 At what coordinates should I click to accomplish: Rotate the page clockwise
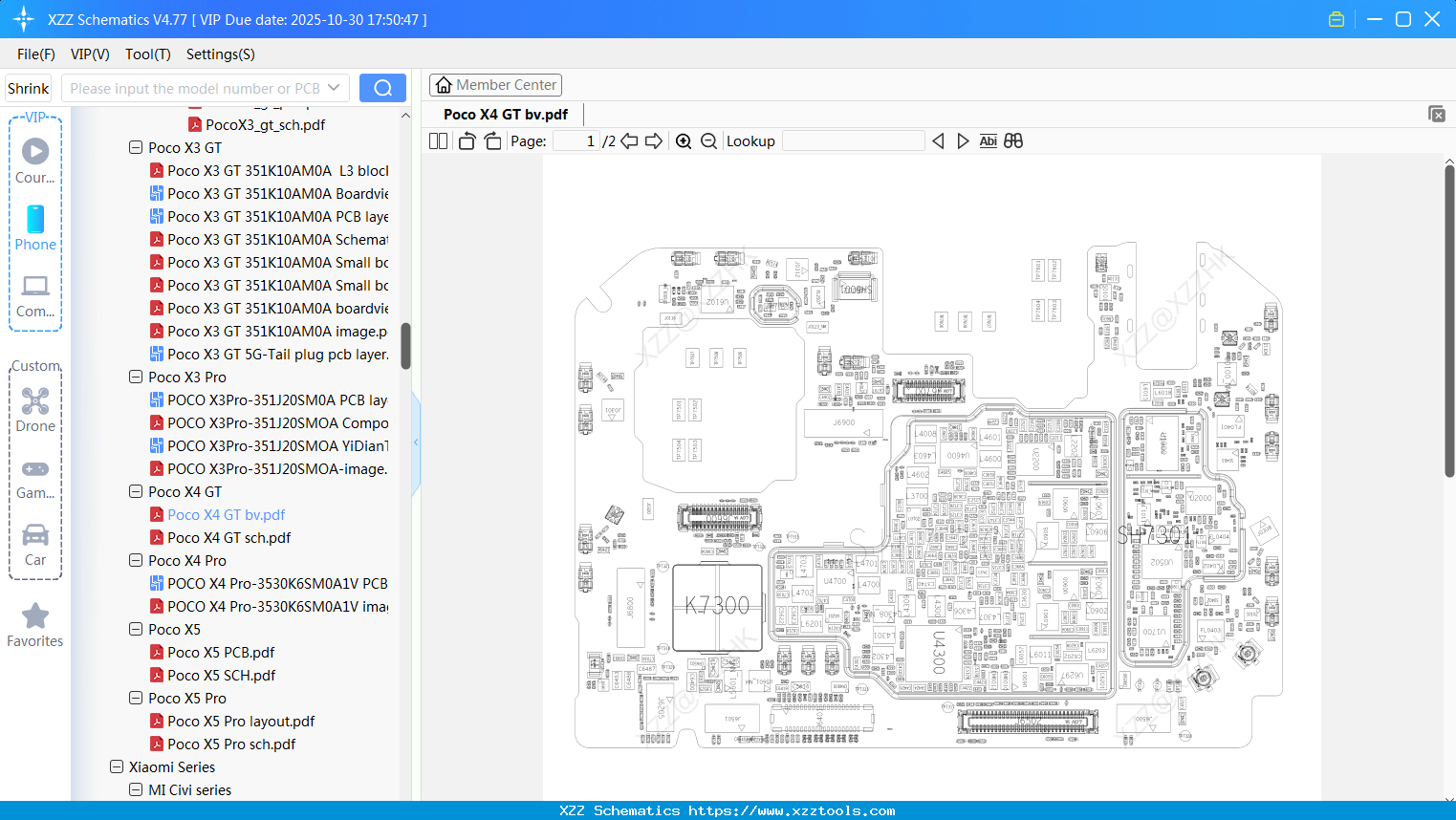pos(492,140)
